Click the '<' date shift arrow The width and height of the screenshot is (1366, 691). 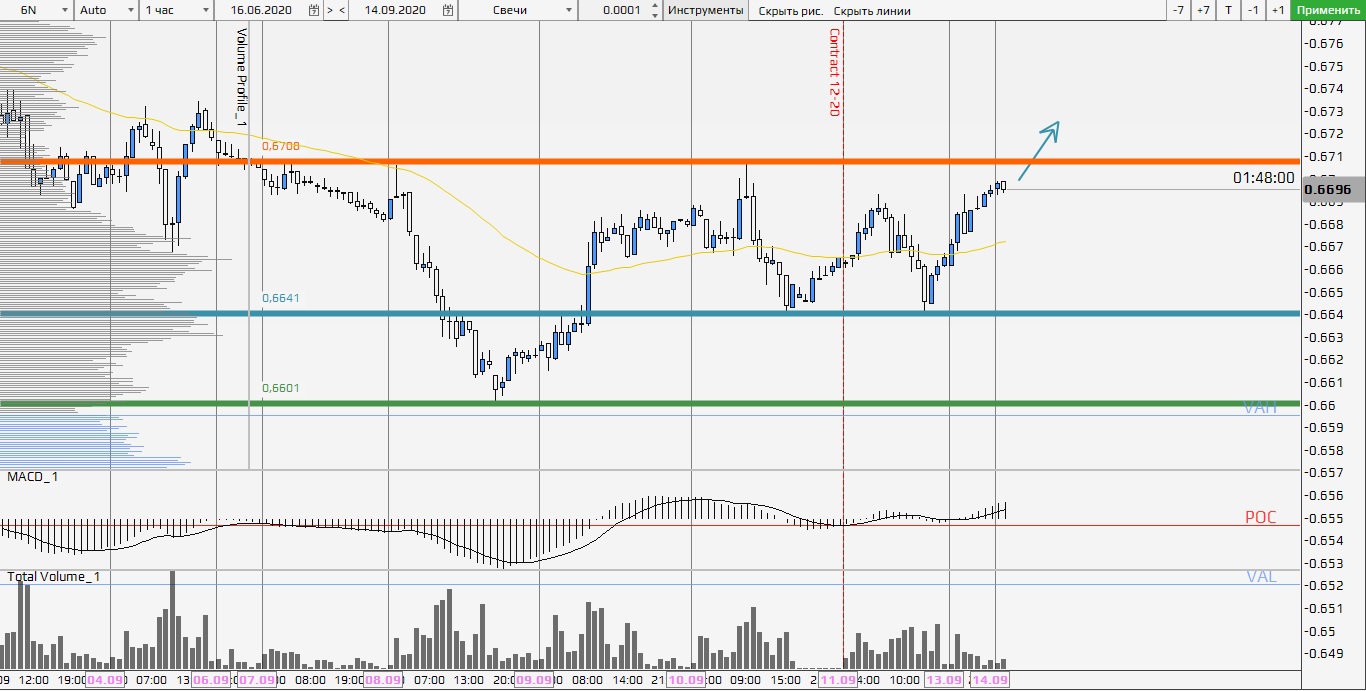[343, 10]
